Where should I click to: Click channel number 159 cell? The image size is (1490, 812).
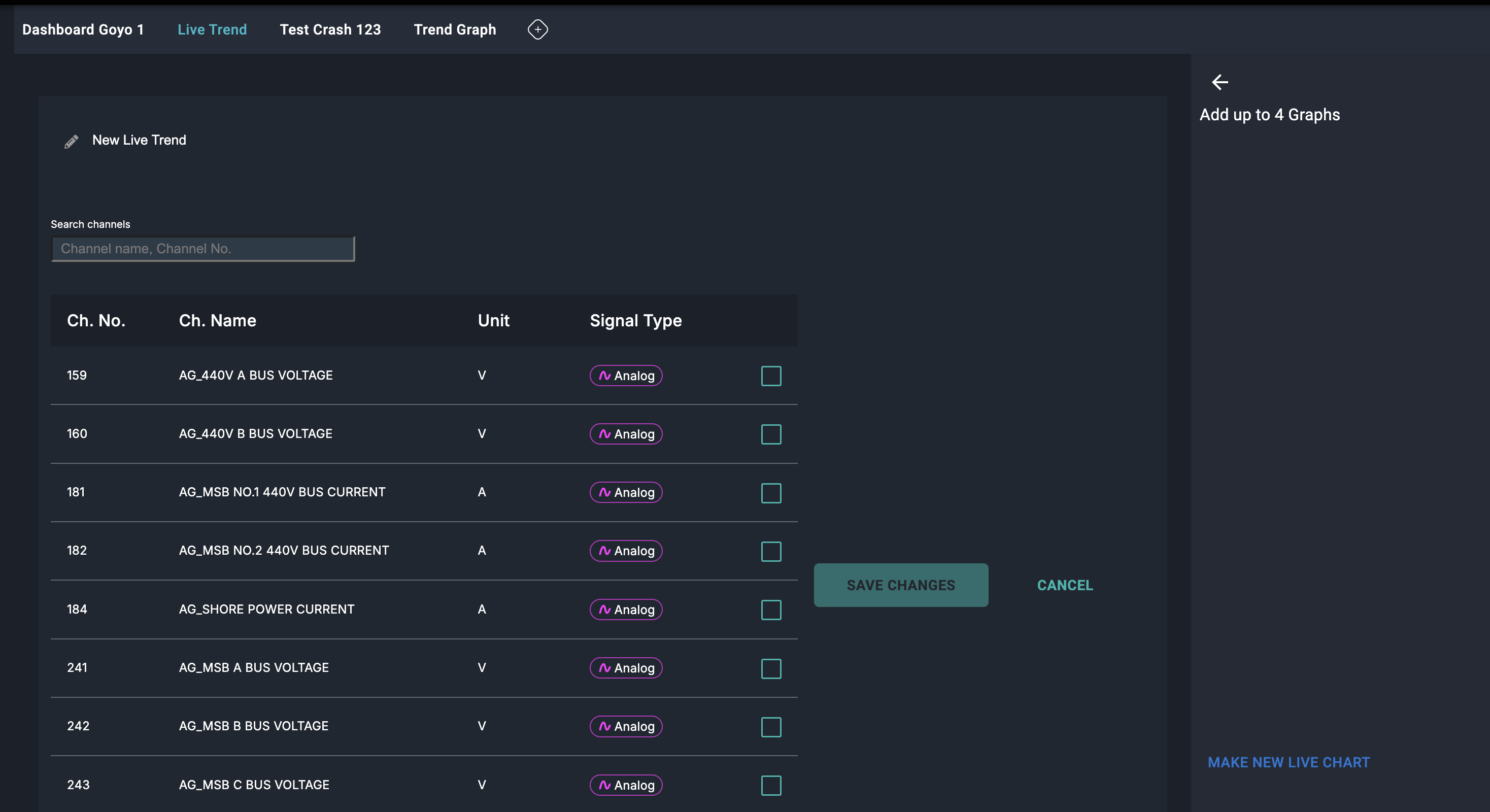(x=77, y=375)
